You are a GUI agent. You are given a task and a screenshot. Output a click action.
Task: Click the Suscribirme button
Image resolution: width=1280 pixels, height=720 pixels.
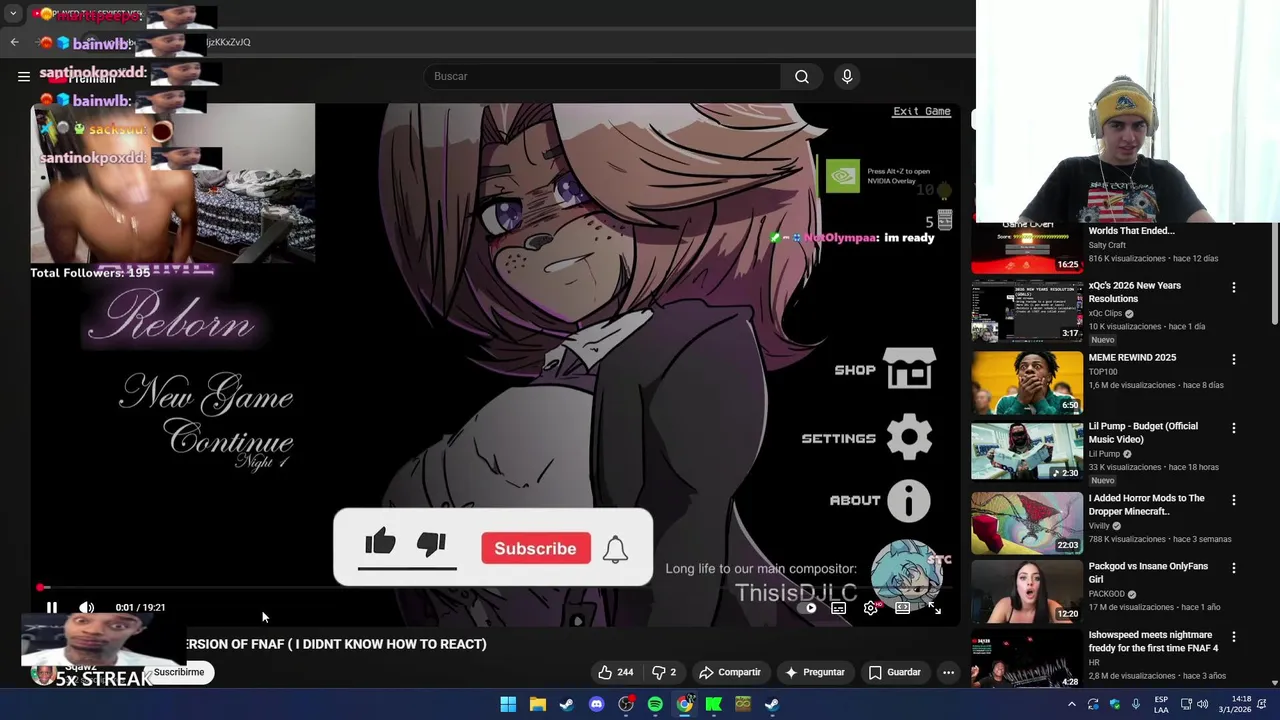178,672
